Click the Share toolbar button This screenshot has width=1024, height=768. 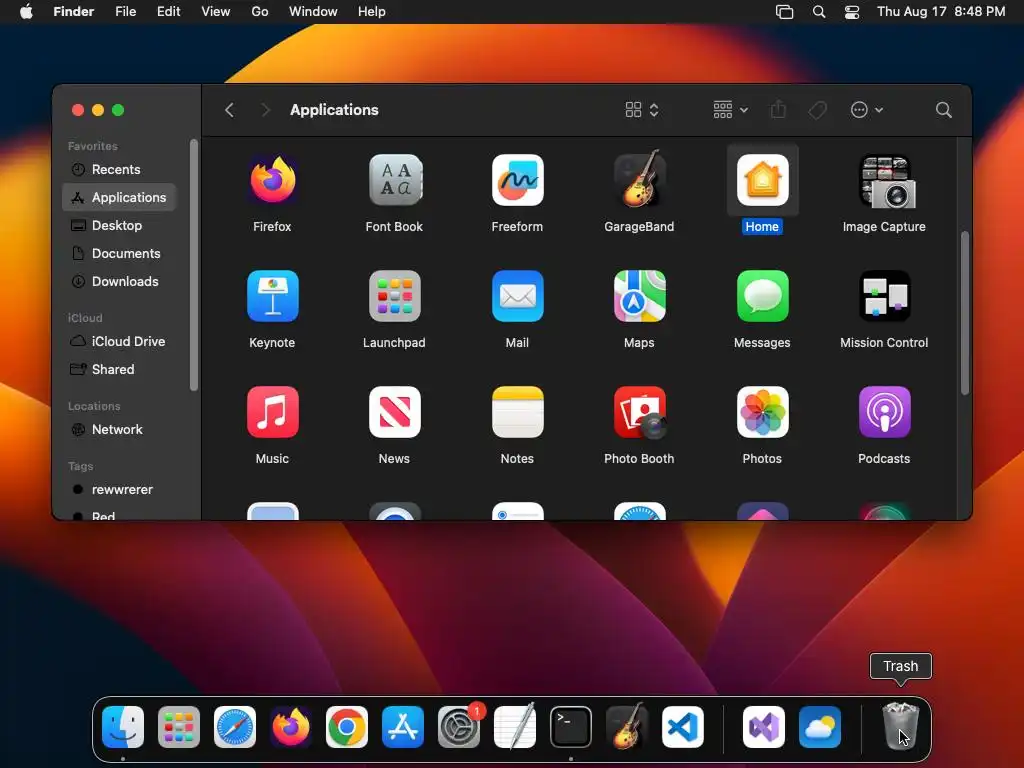click(778, 109)
